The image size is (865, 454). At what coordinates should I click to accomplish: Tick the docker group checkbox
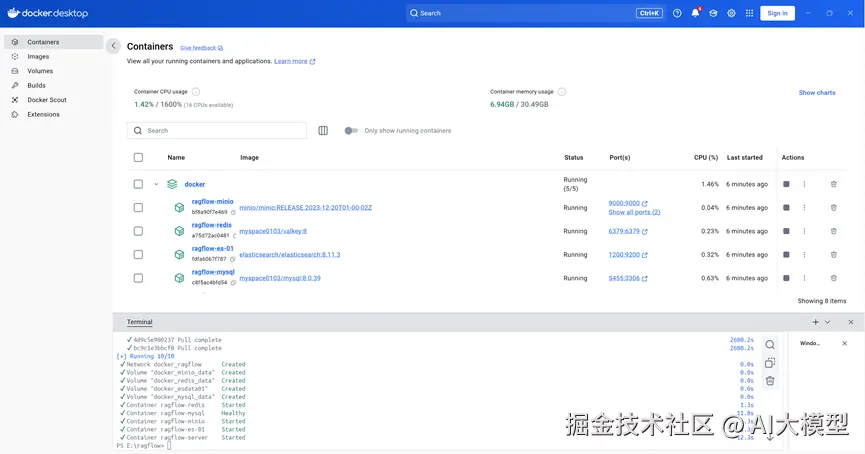click(138, 184)
